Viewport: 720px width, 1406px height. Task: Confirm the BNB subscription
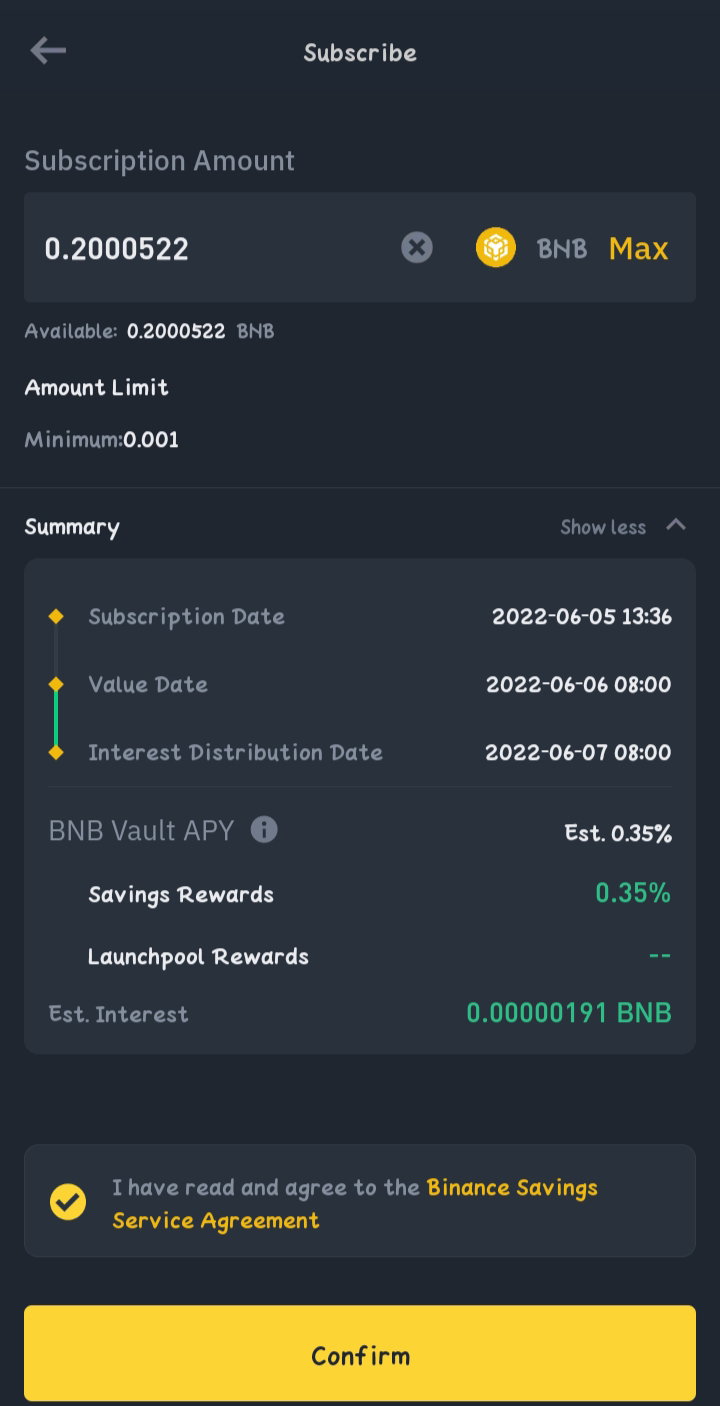click(360, 1354)
